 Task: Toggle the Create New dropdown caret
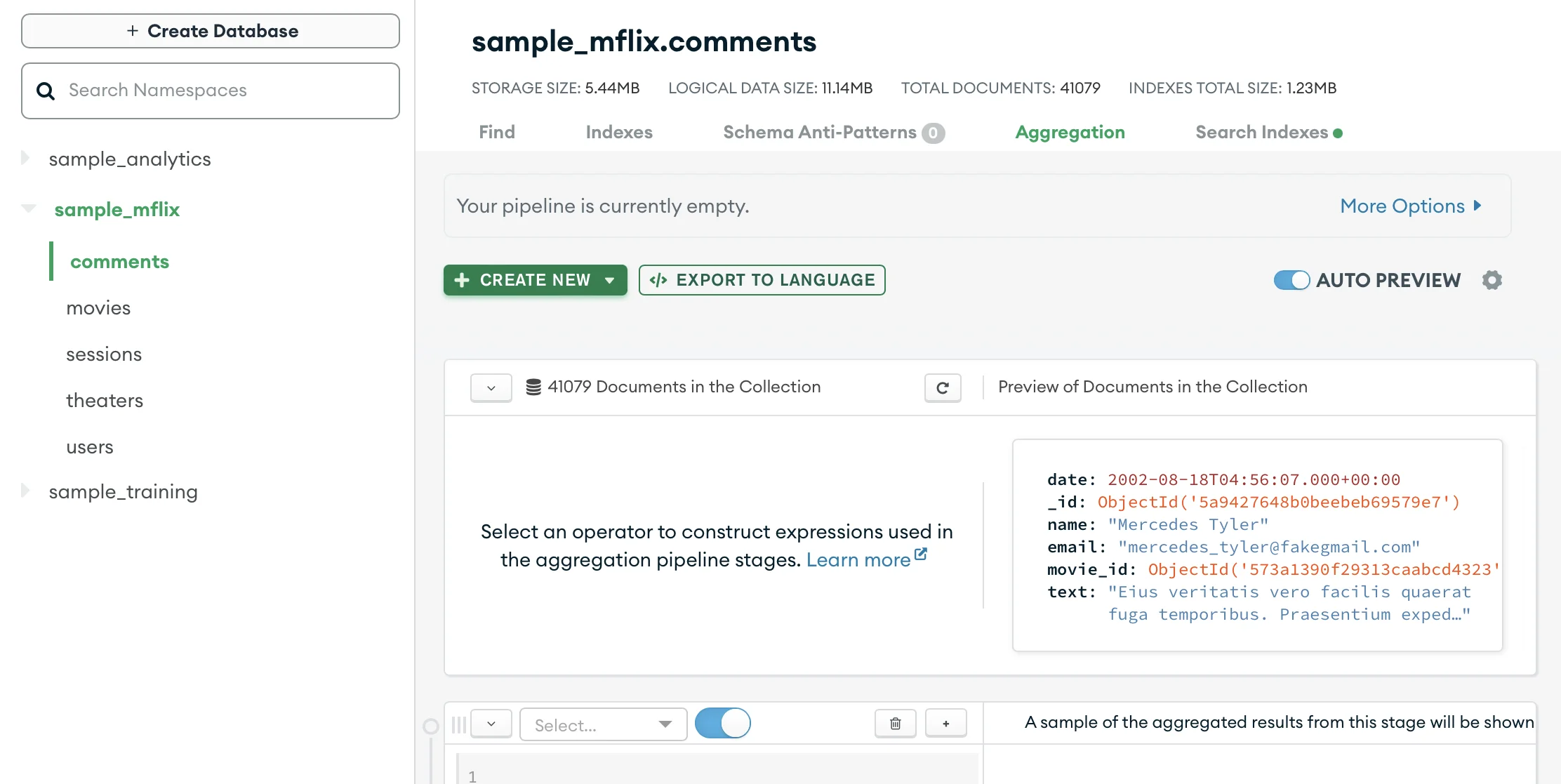tap(609, 280)
